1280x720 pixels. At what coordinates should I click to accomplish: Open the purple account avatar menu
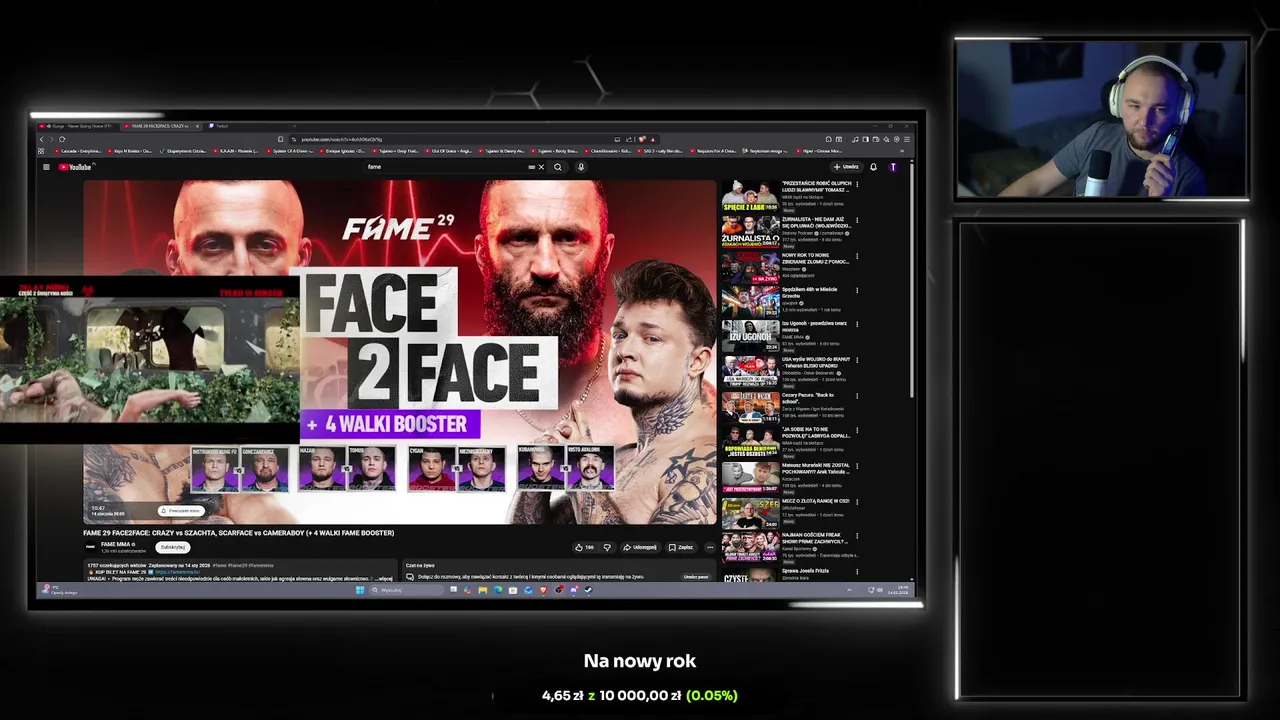tap(893, 167)
